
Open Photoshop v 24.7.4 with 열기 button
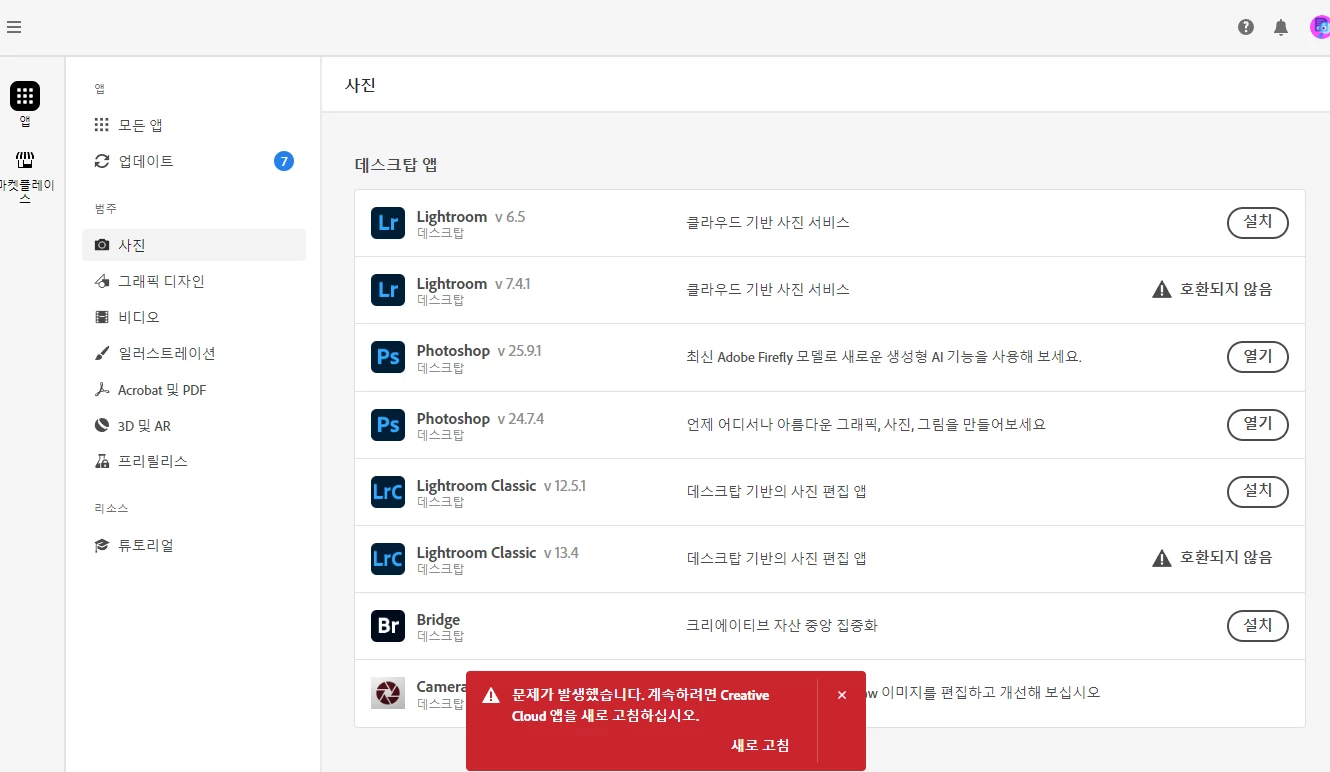1257,425
